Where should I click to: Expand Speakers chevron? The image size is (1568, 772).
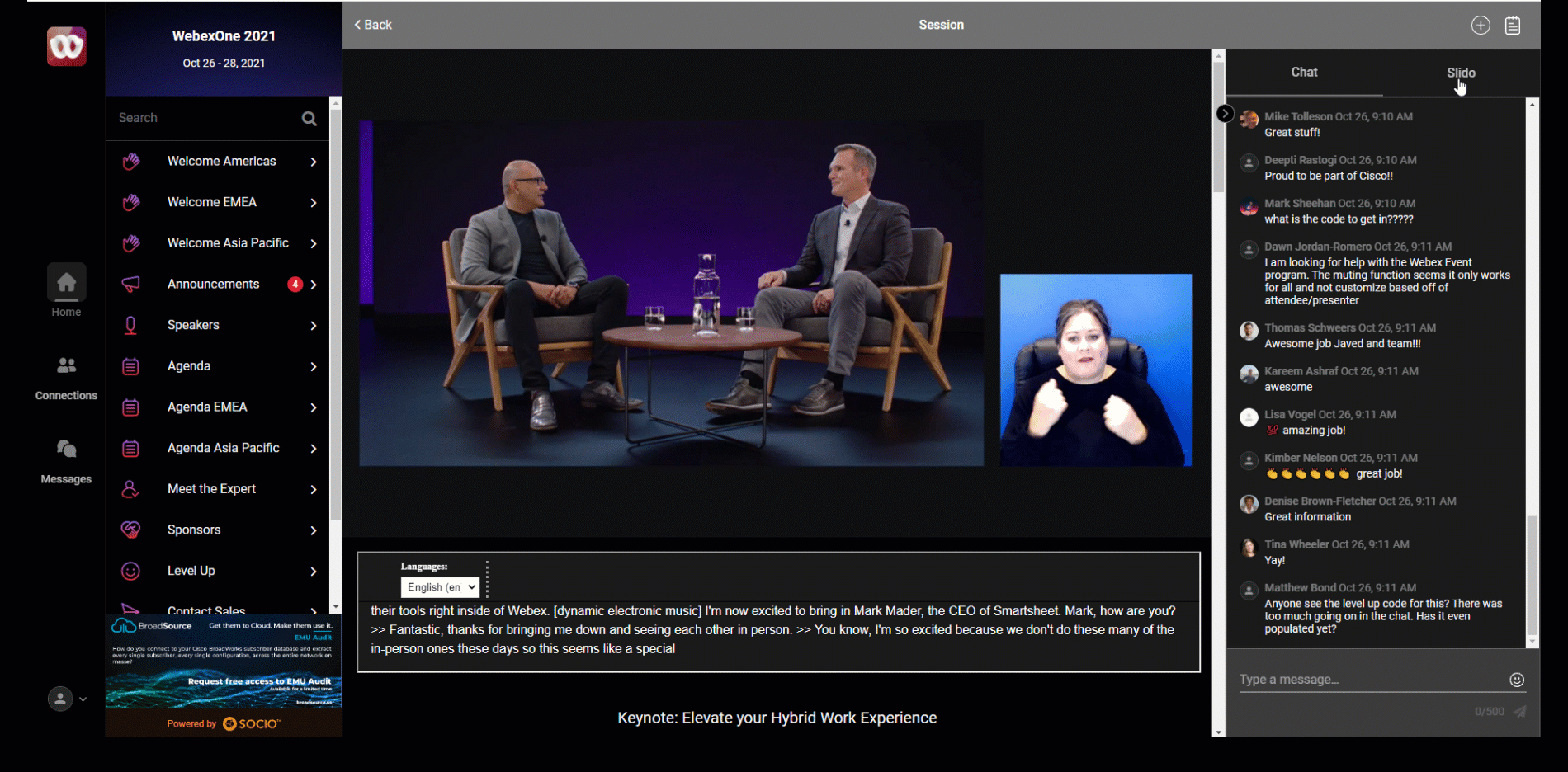click(x=314, y=325)
